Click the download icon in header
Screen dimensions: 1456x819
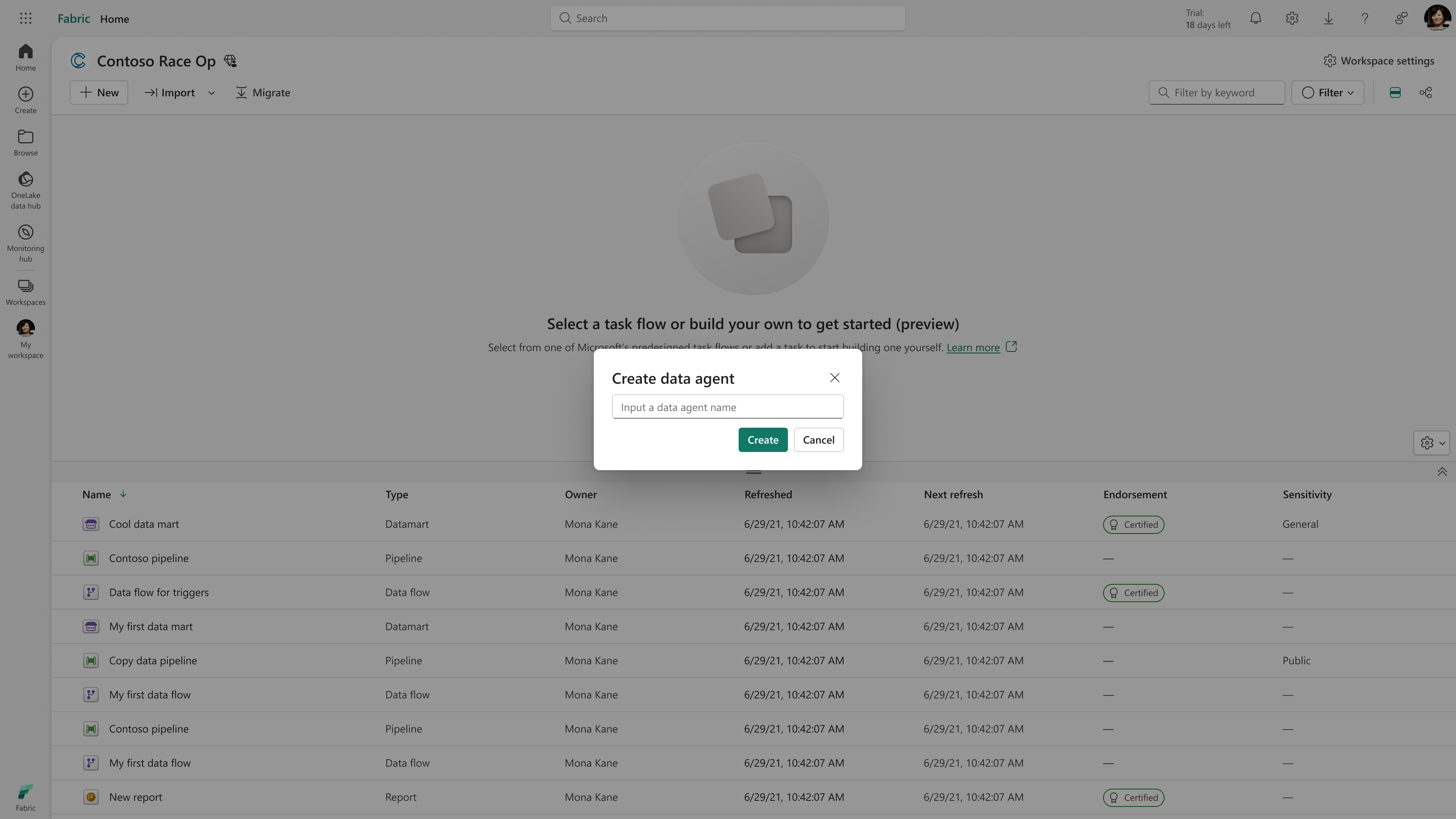point(1328,18)
